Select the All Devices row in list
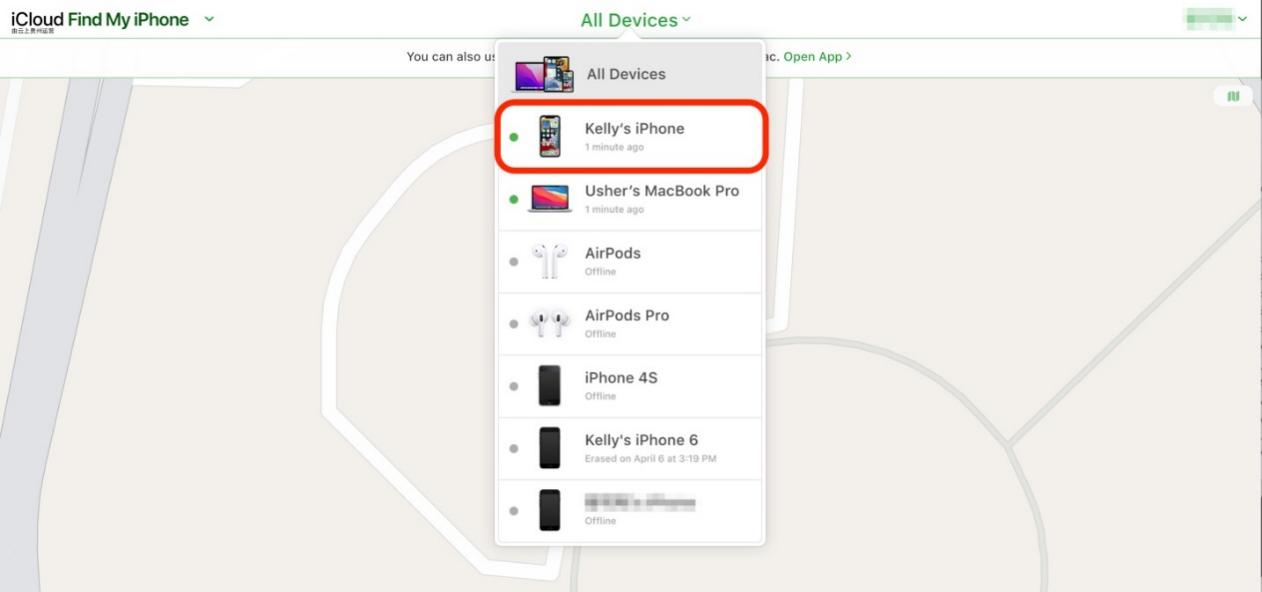The width and height of the screenshot is (1262, 592). click(630, 74)
